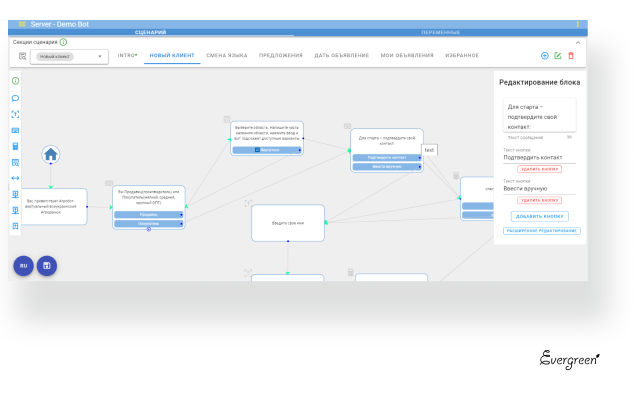Click the red delete section trash icon
The width and height of the screenshot is (640, 400).
pyautogui.click(x=571, y=56)
